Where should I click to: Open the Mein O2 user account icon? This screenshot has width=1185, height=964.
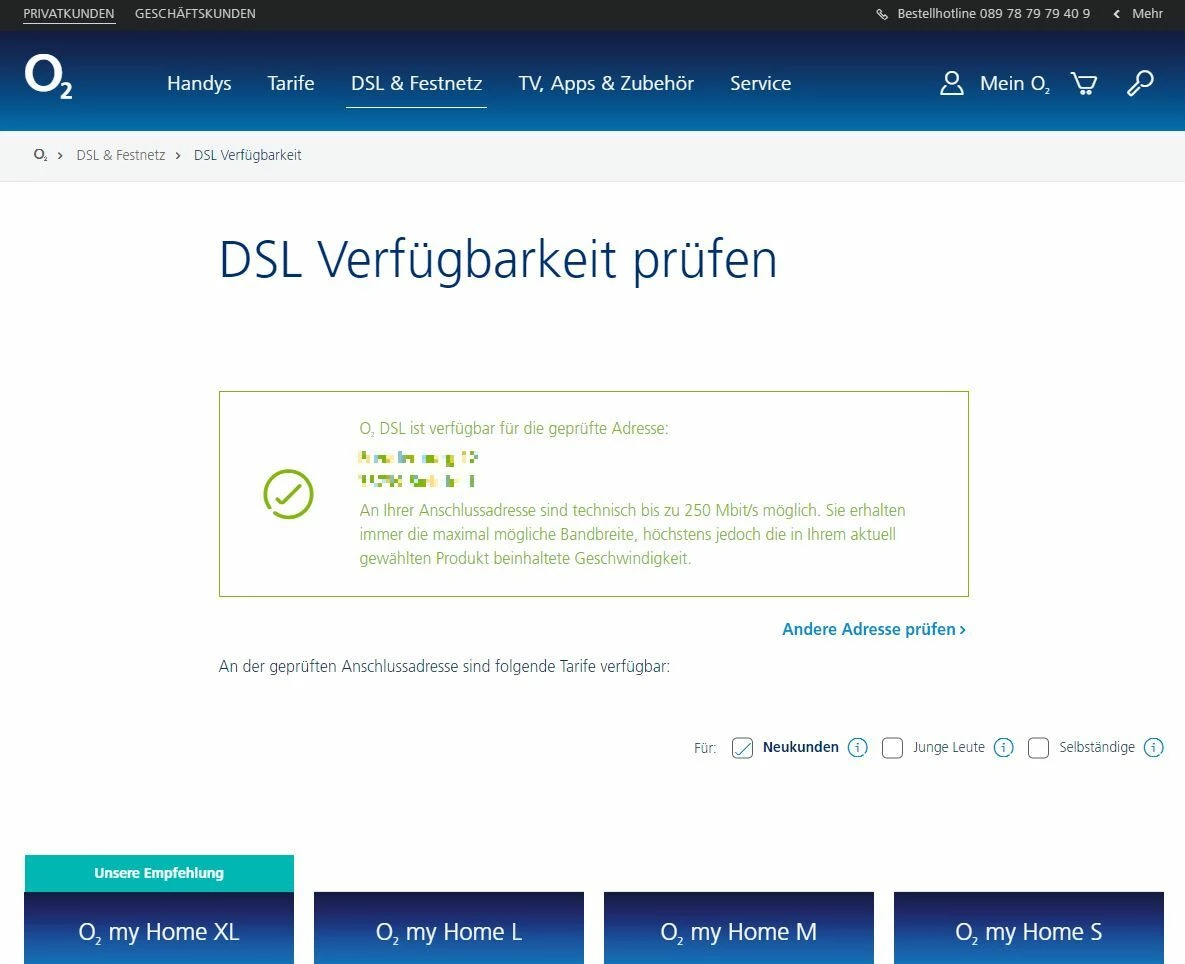951,83
